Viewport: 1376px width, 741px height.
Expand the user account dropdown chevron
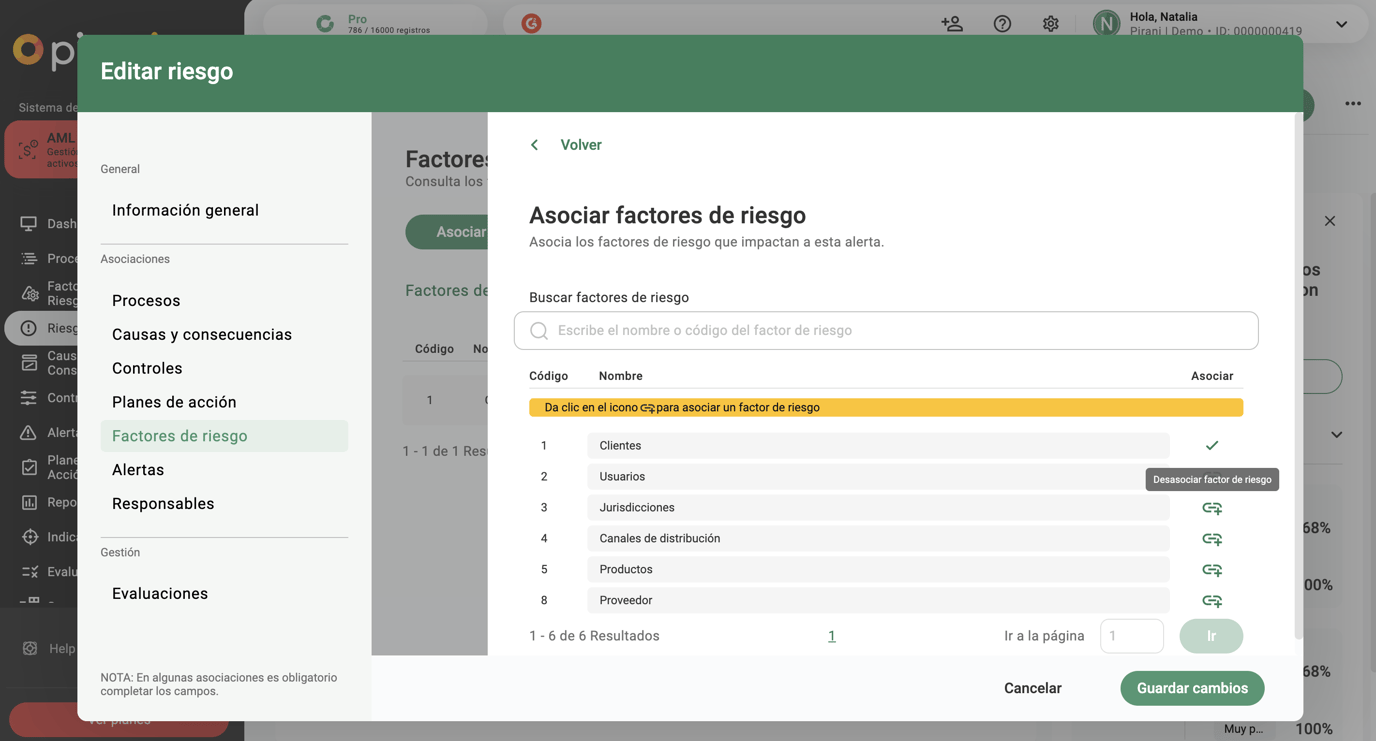click(x=1341, y=24)
